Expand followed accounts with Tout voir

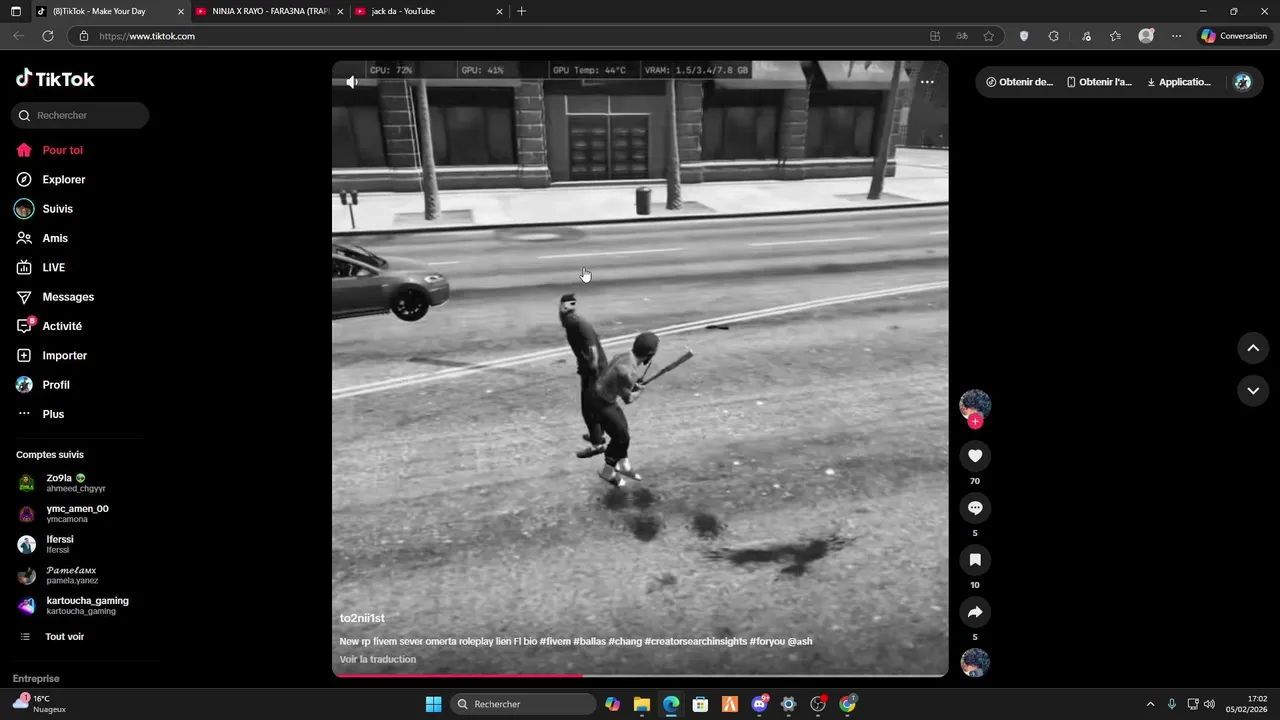pos(64,637)
